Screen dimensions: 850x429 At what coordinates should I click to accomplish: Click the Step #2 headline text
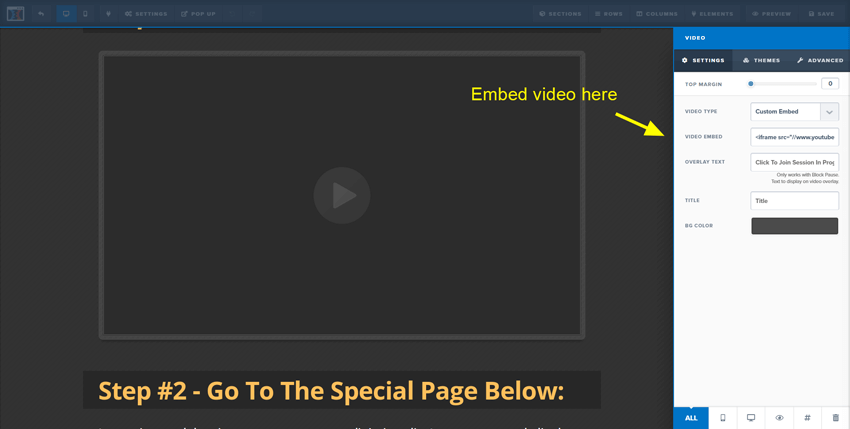(331, 390)
